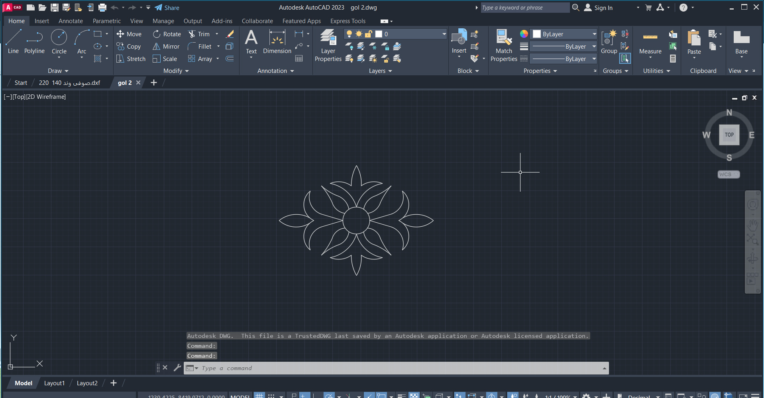Screen dimensions: 764x398
Task: Activate the Rotate command
Action: pos(167,34)
